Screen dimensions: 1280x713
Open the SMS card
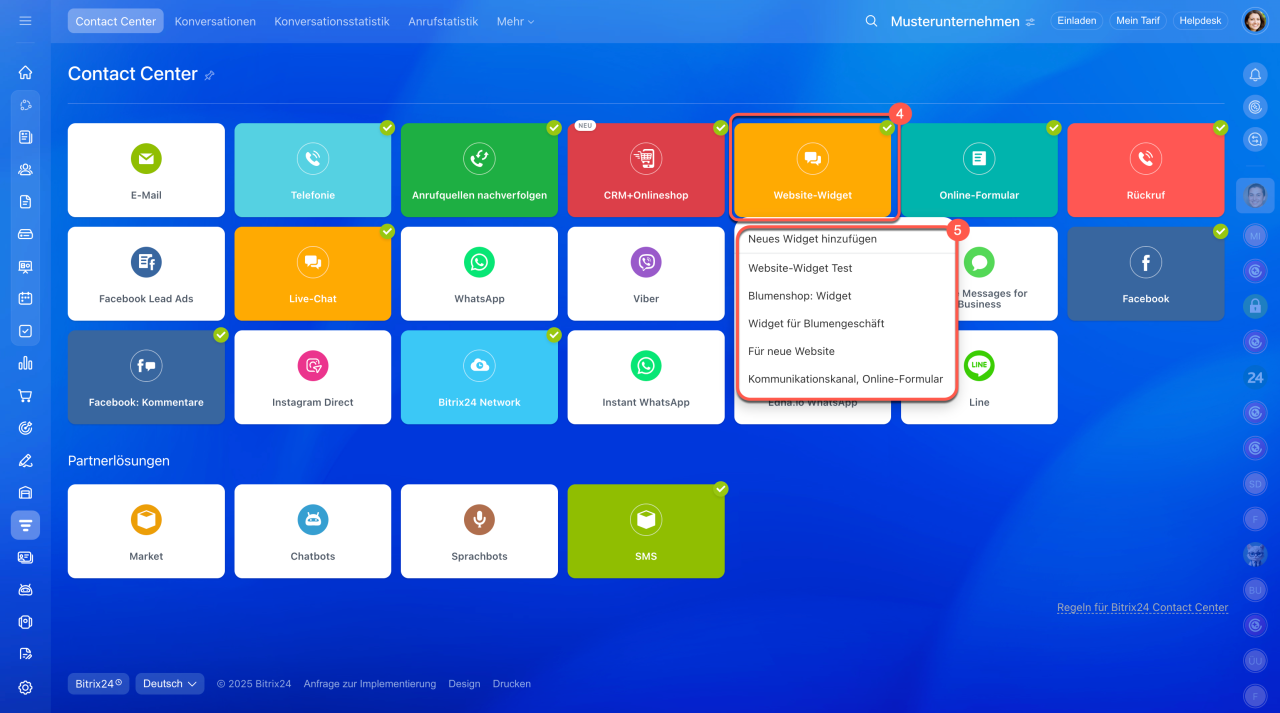tap(646, 531)
